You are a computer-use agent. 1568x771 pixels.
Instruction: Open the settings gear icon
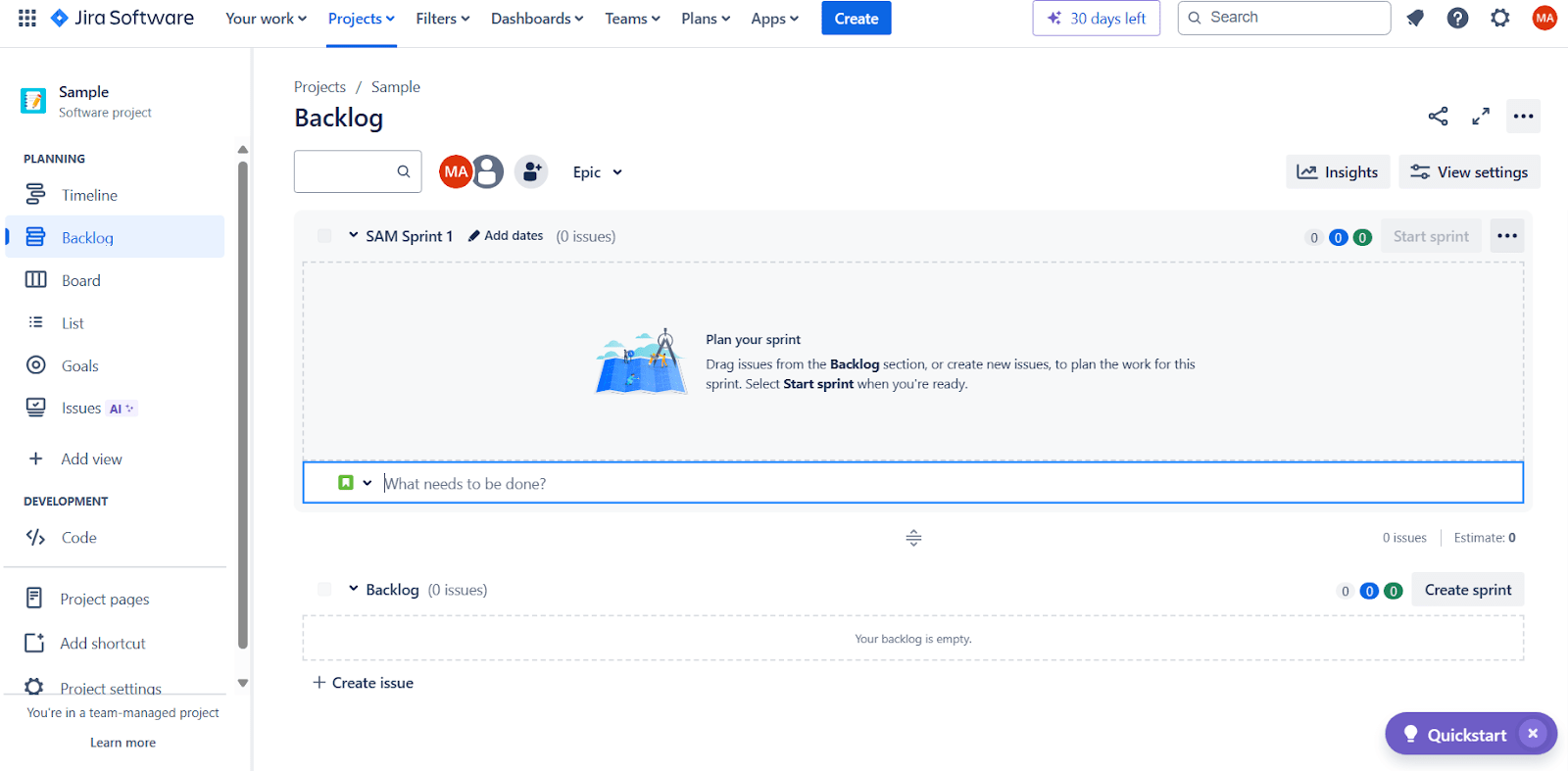pyautogui.click(x=1499, y=18)
